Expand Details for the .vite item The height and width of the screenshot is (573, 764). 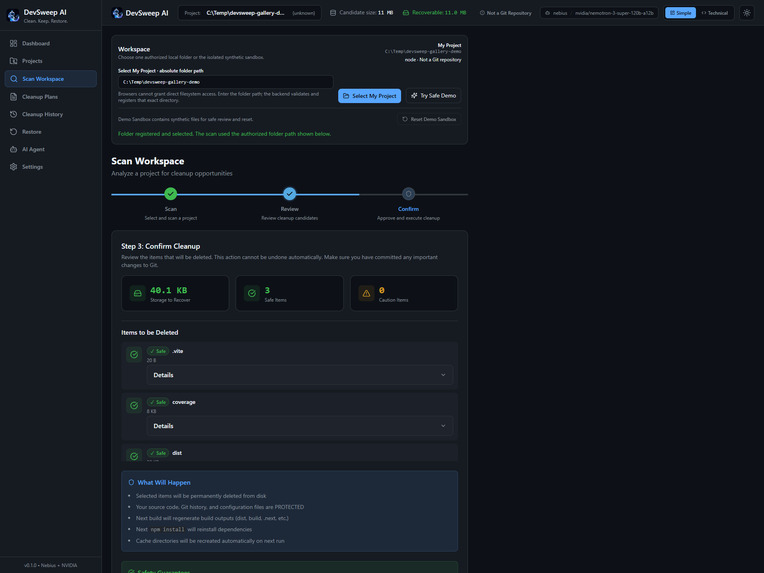point(300,375)
